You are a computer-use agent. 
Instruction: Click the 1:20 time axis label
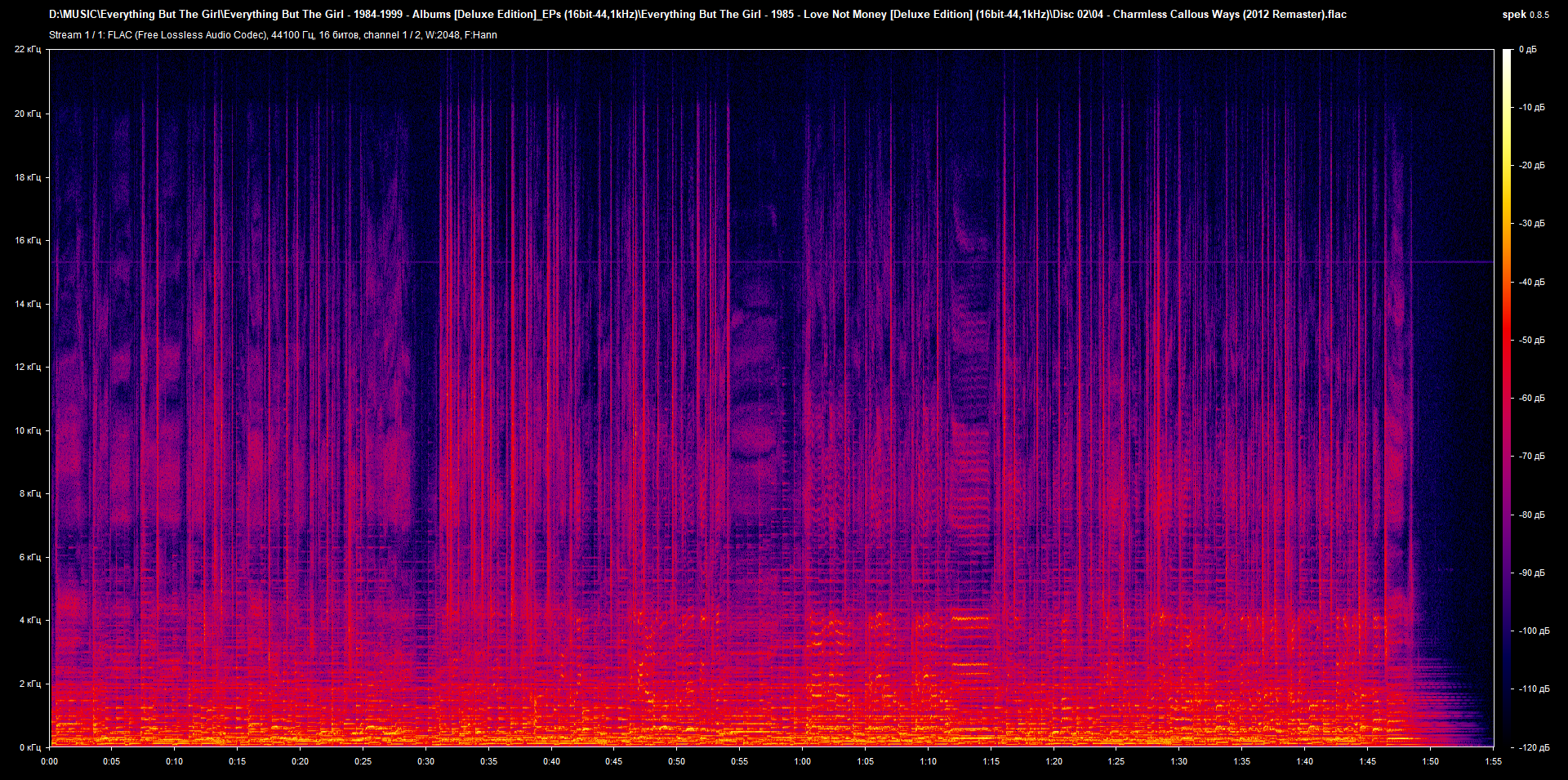tap(1054, 761)
